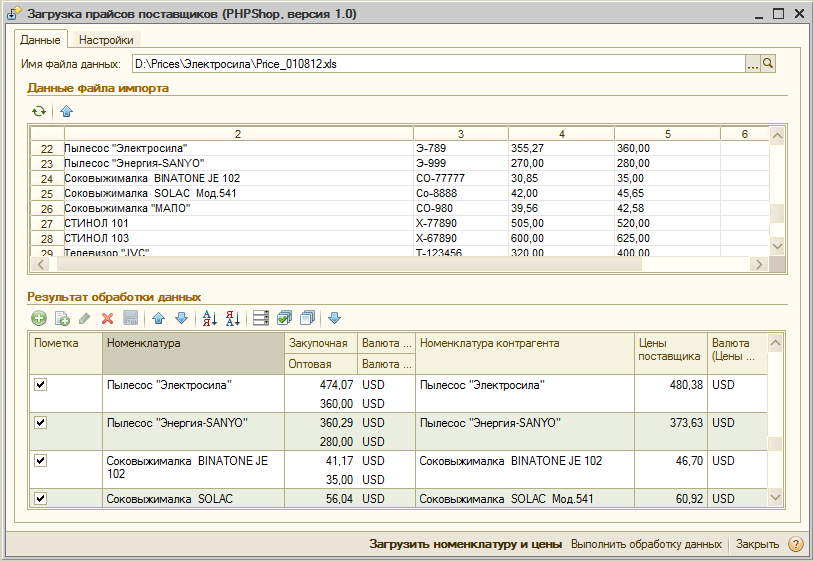Finish editing with the floppy OK icon
Image resolution: width=813 pixels, height=561 pixels.
pyautogui.click(x=130, y=318)
